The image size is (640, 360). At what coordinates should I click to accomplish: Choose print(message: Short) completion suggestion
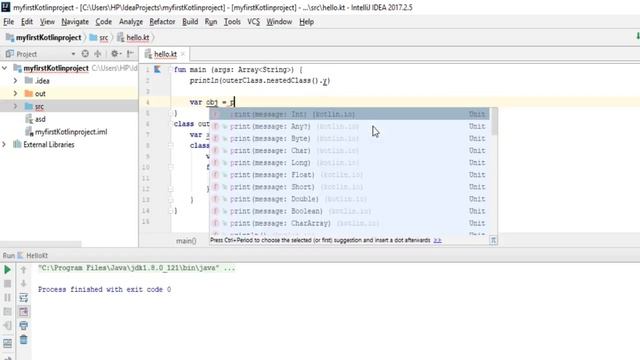(349, 187)
